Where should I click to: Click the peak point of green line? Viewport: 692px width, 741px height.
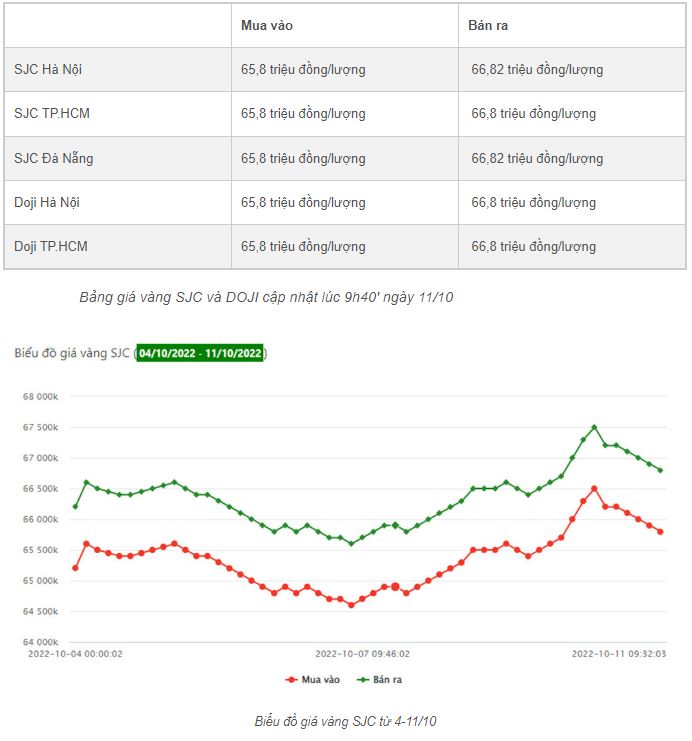(594, 427)
